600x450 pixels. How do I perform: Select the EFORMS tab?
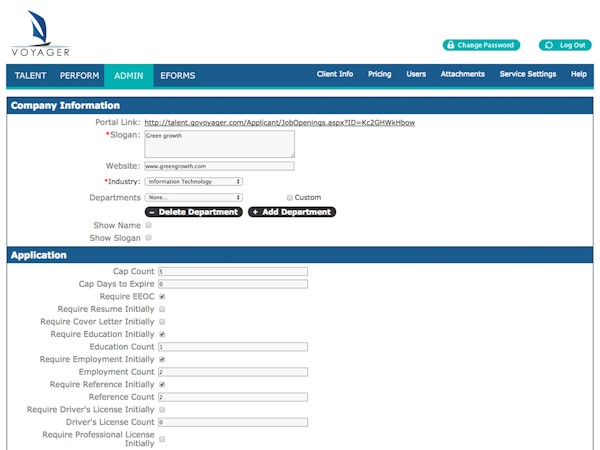click(x=177, y=76)
